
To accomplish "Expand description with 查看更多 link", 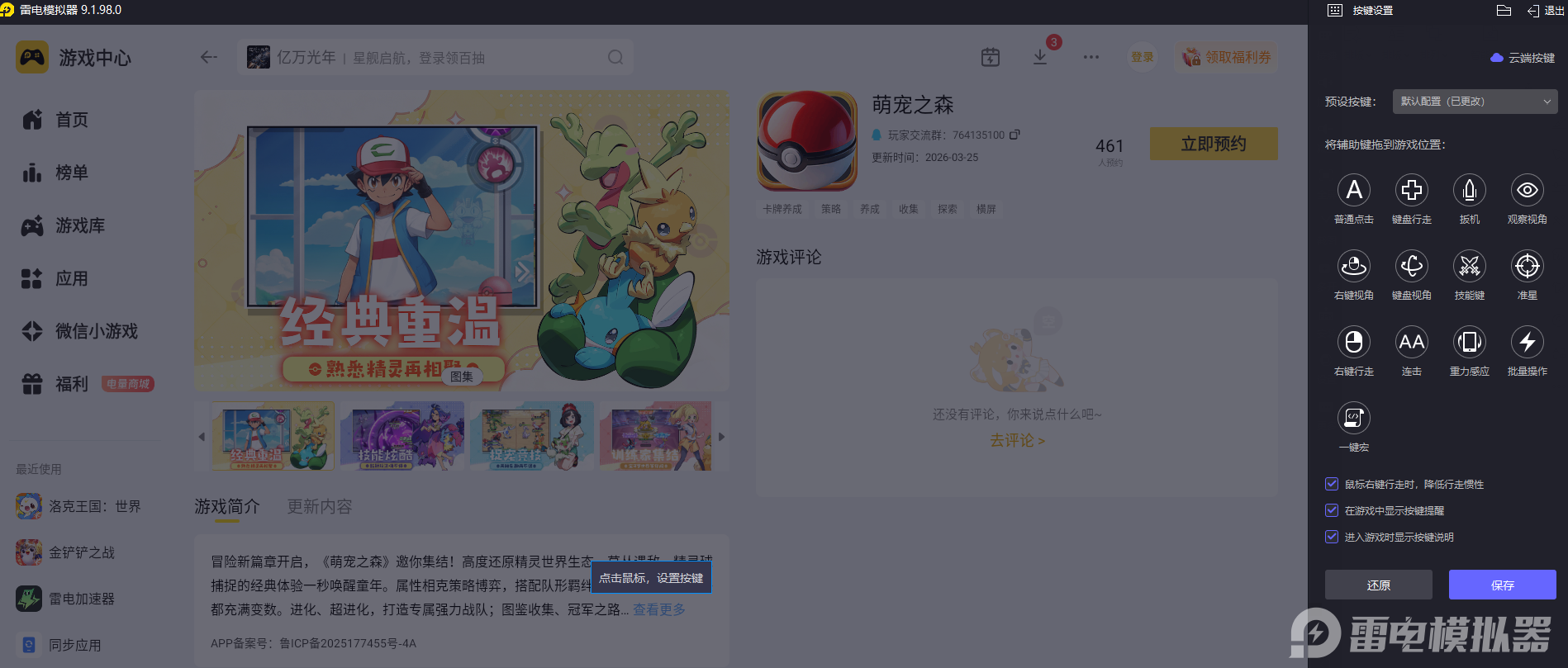I will [659, 609].
